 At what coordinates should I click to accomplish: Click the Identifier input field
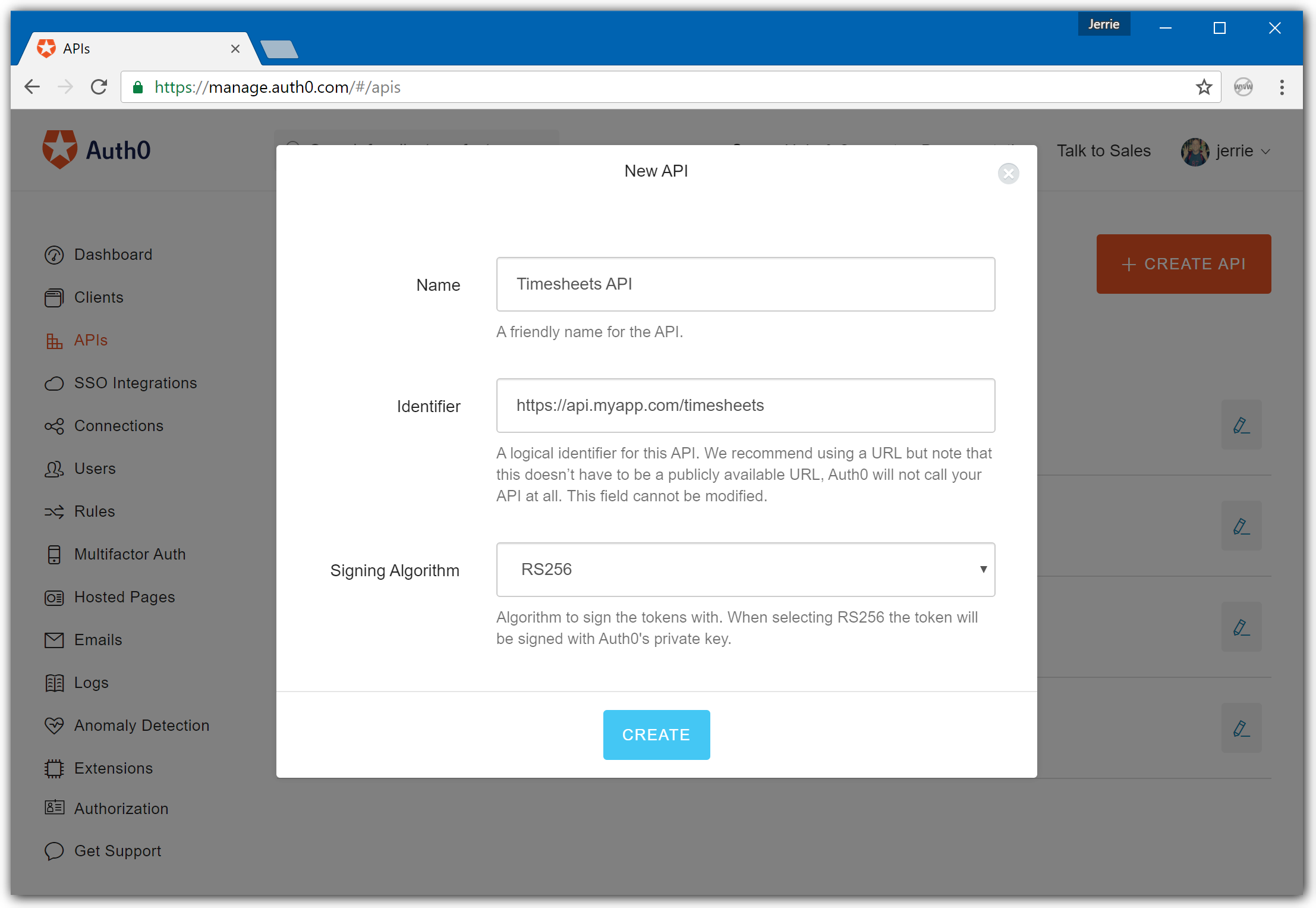point(745,406)
